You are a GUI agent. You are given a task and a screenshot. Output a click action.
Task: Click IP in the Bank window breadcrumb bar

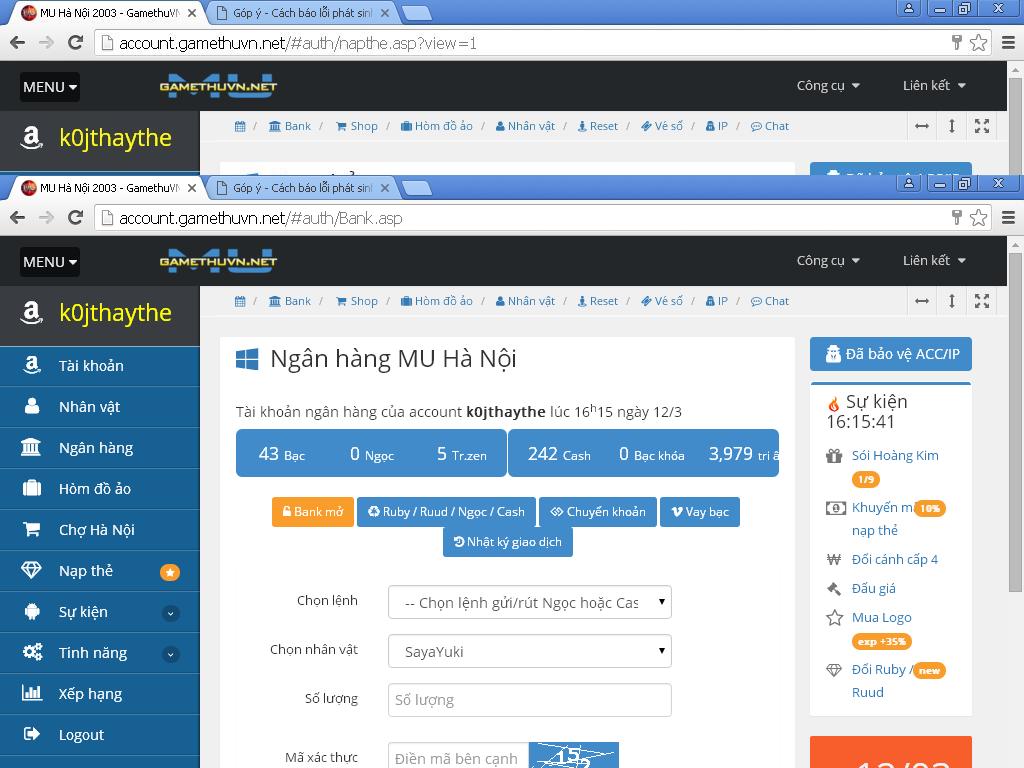pos(716,301)
